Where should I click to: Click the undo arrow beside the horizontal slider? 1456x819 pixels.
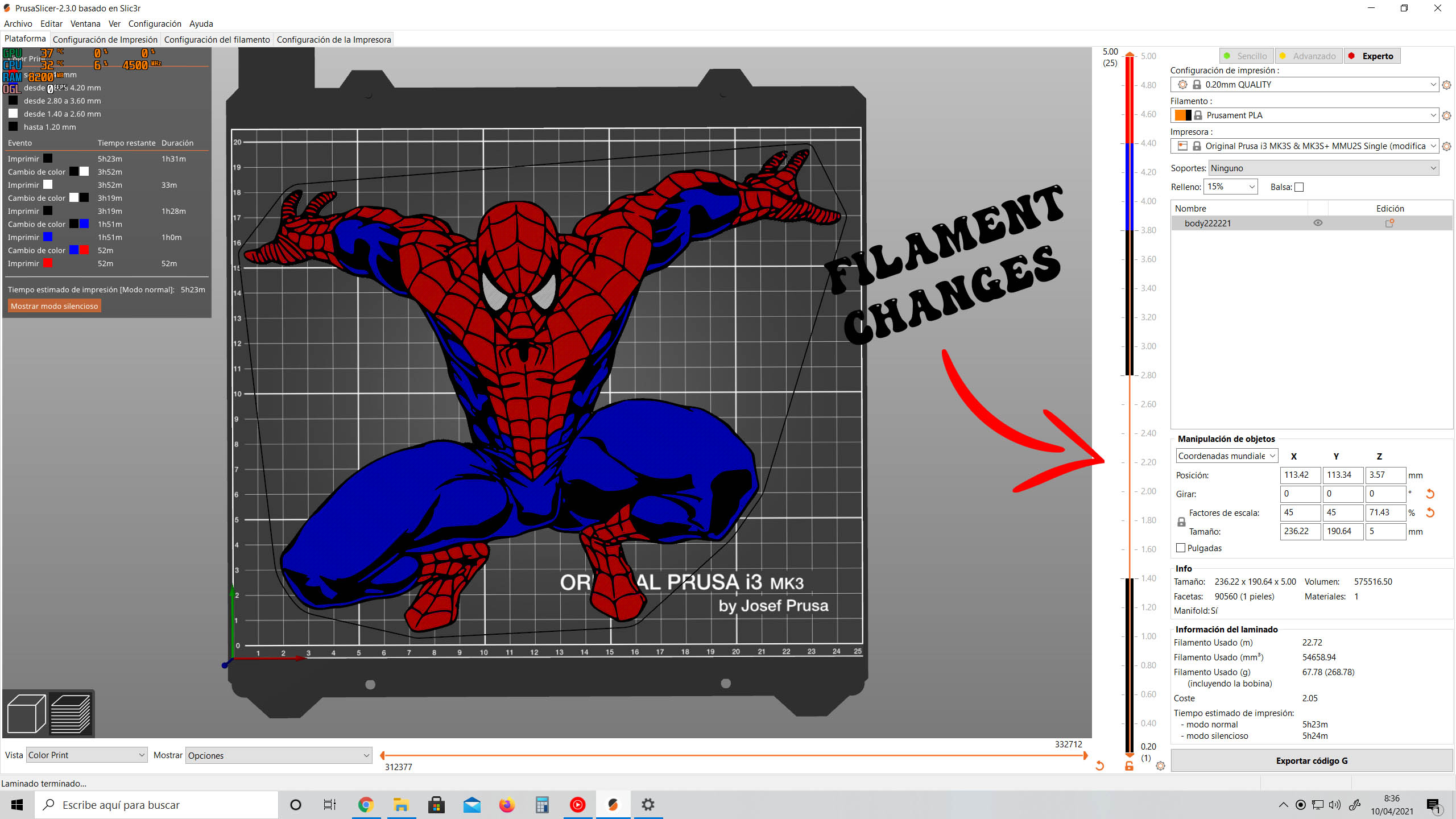pos(1099,766)
